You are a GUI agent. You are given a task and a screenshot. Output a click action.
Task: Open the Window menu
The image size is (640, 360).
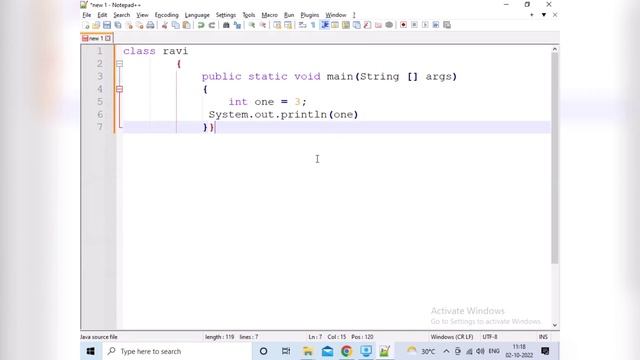click(x=336, y=15)
